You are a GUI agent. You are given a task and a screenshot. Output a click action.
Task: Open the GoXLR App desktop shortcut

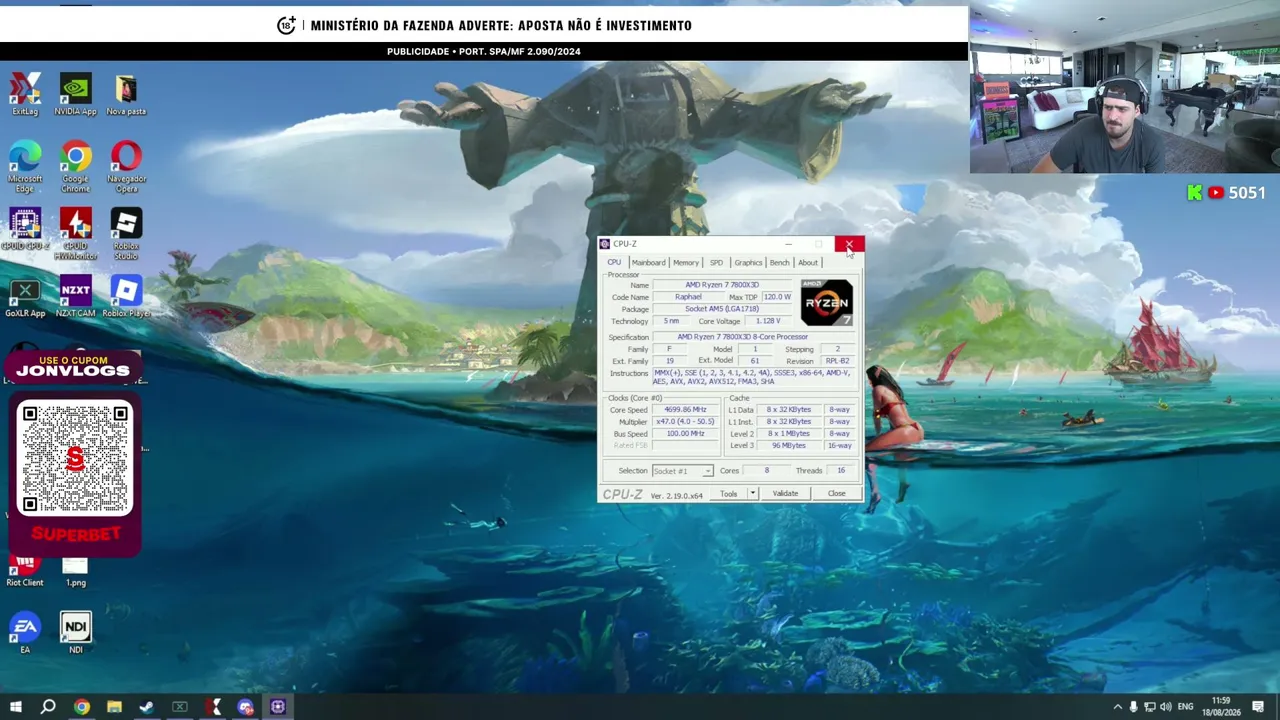coord(25,298)
